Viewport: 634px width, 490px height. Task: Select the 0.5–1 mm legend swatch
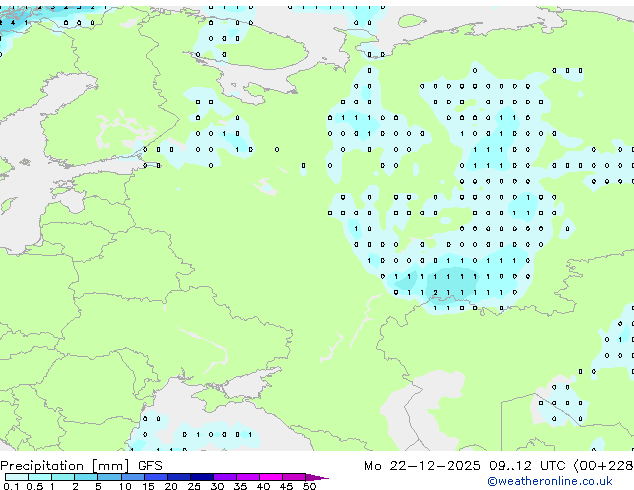[x=40, y=477]
